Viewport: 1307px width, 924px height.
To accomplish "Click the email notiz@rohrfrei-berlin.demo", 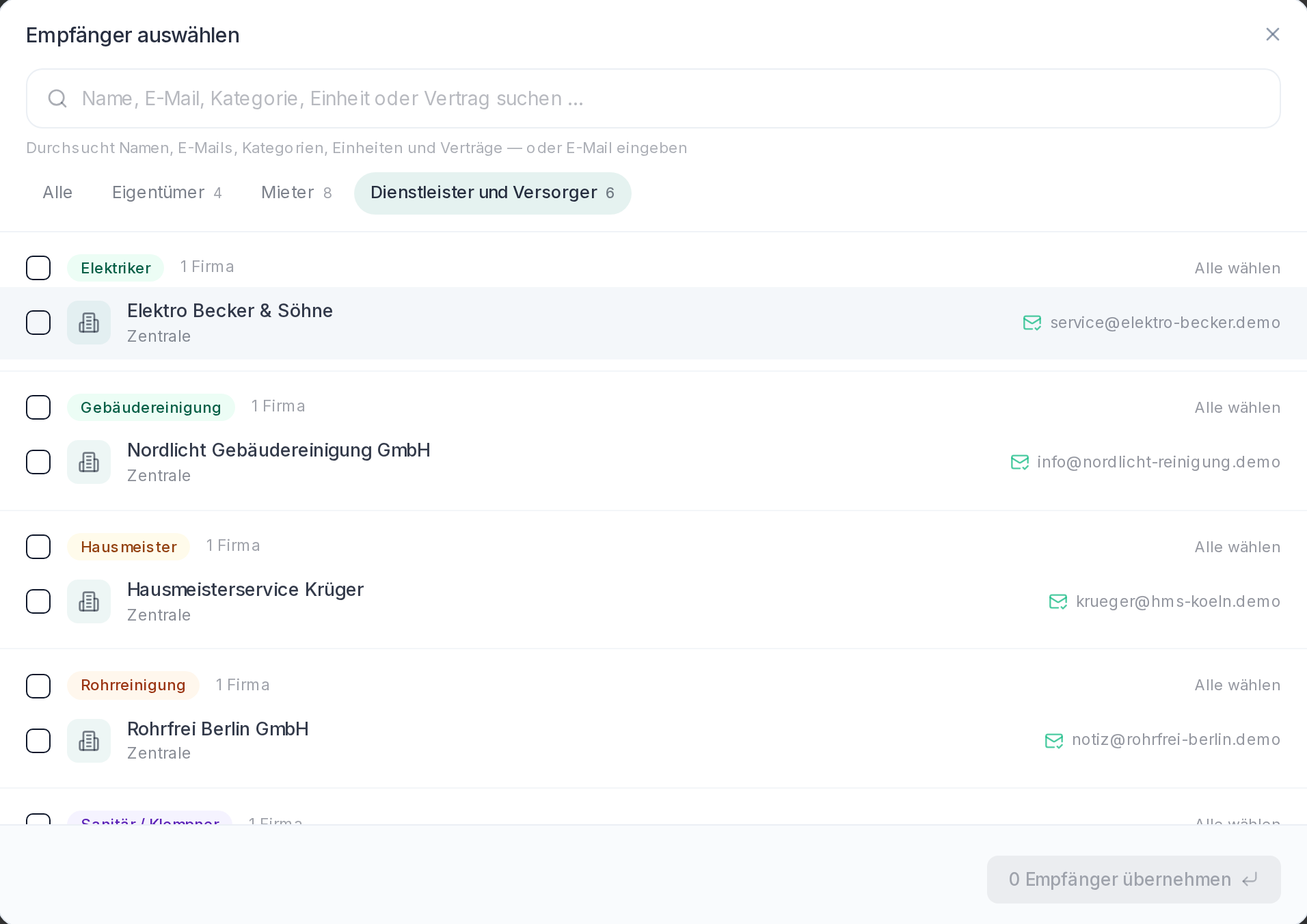I will click(1176, 739).
